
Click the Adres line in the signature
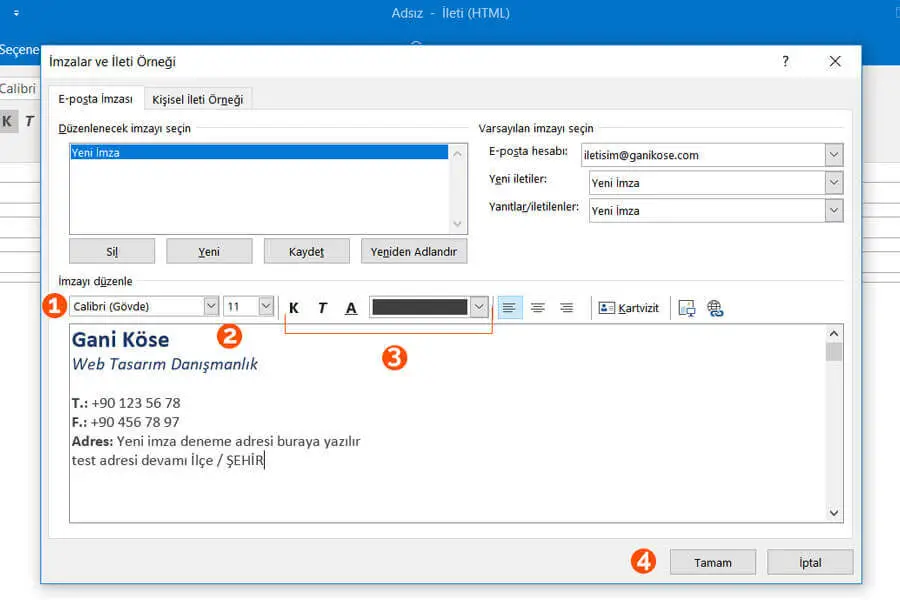216,441
